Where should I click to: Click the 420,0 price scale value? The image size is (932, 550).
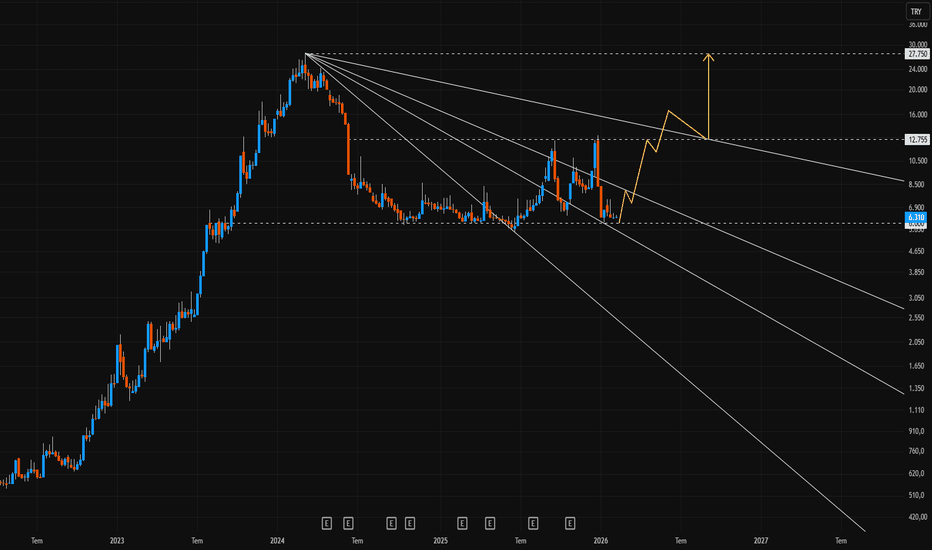918,517
